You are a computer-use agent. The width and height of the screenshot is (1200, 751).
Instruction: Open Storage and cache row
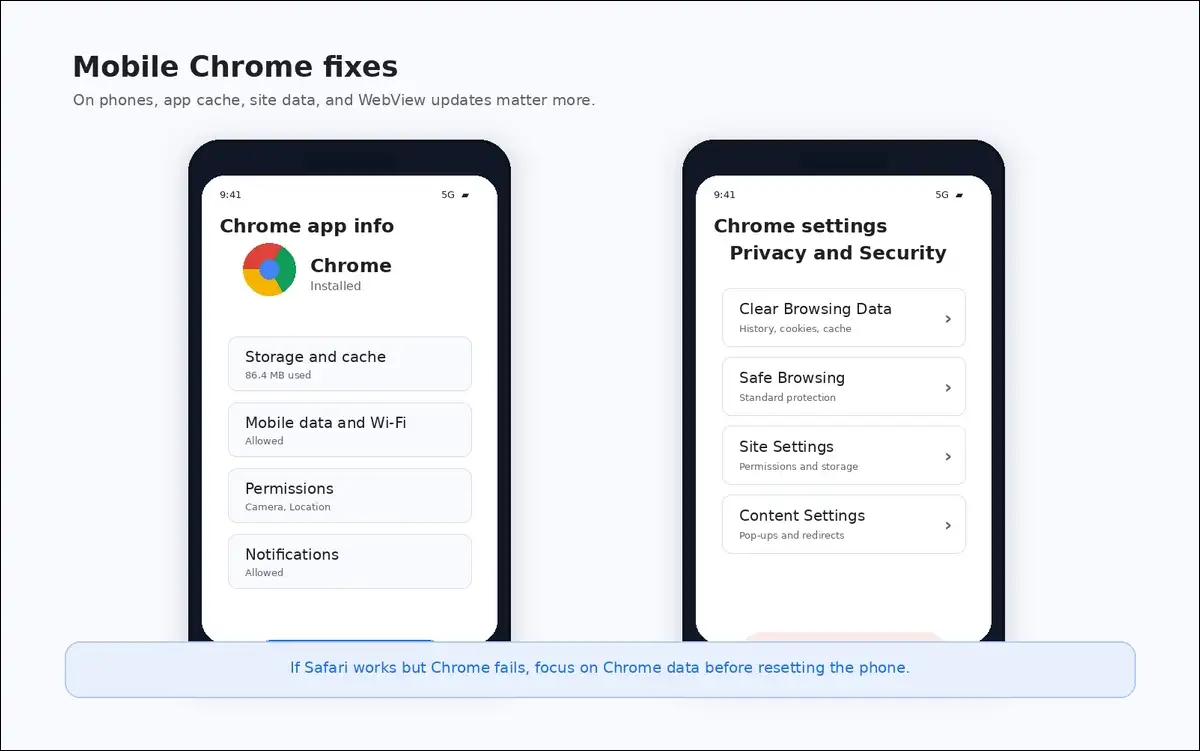pos(350,364)
